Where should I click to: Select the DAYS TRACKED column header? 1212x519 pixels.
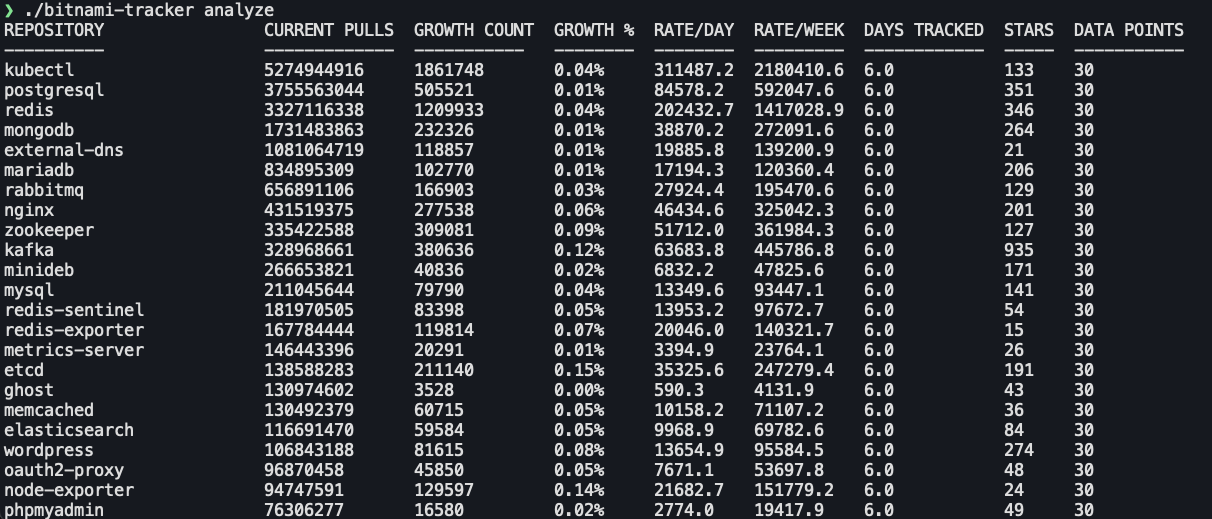(x=924, y=30)
